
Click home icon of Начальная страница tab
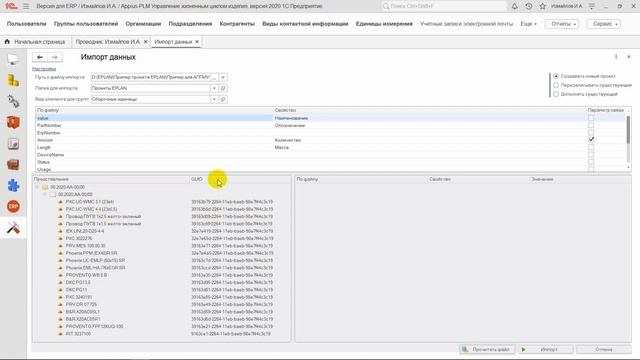7,42
